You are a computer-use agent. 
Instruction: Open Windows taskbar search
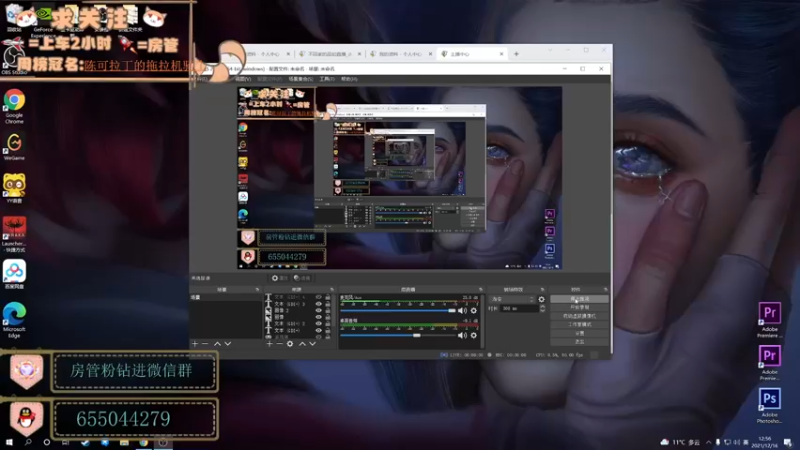(28, 443)
